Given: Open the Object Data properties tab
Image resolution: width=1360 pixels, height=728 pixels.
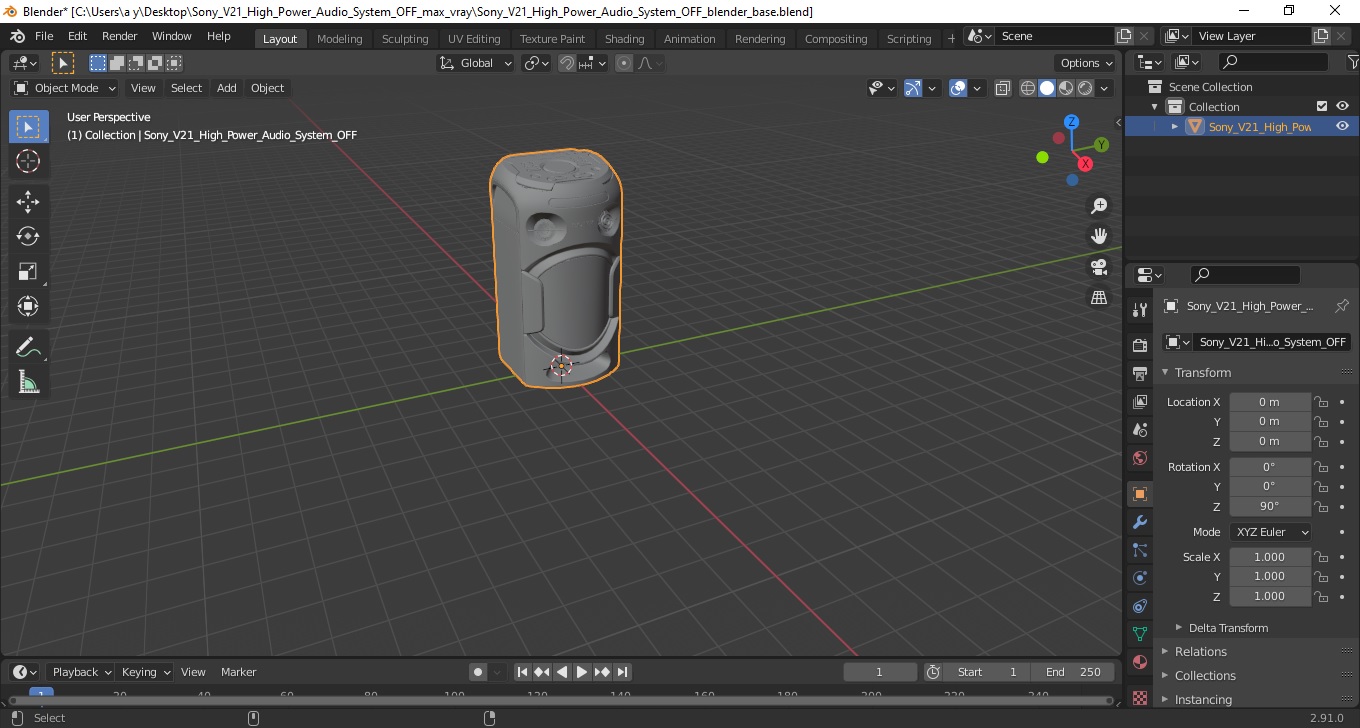Looking at the screenshot, I should [1139, 634].
